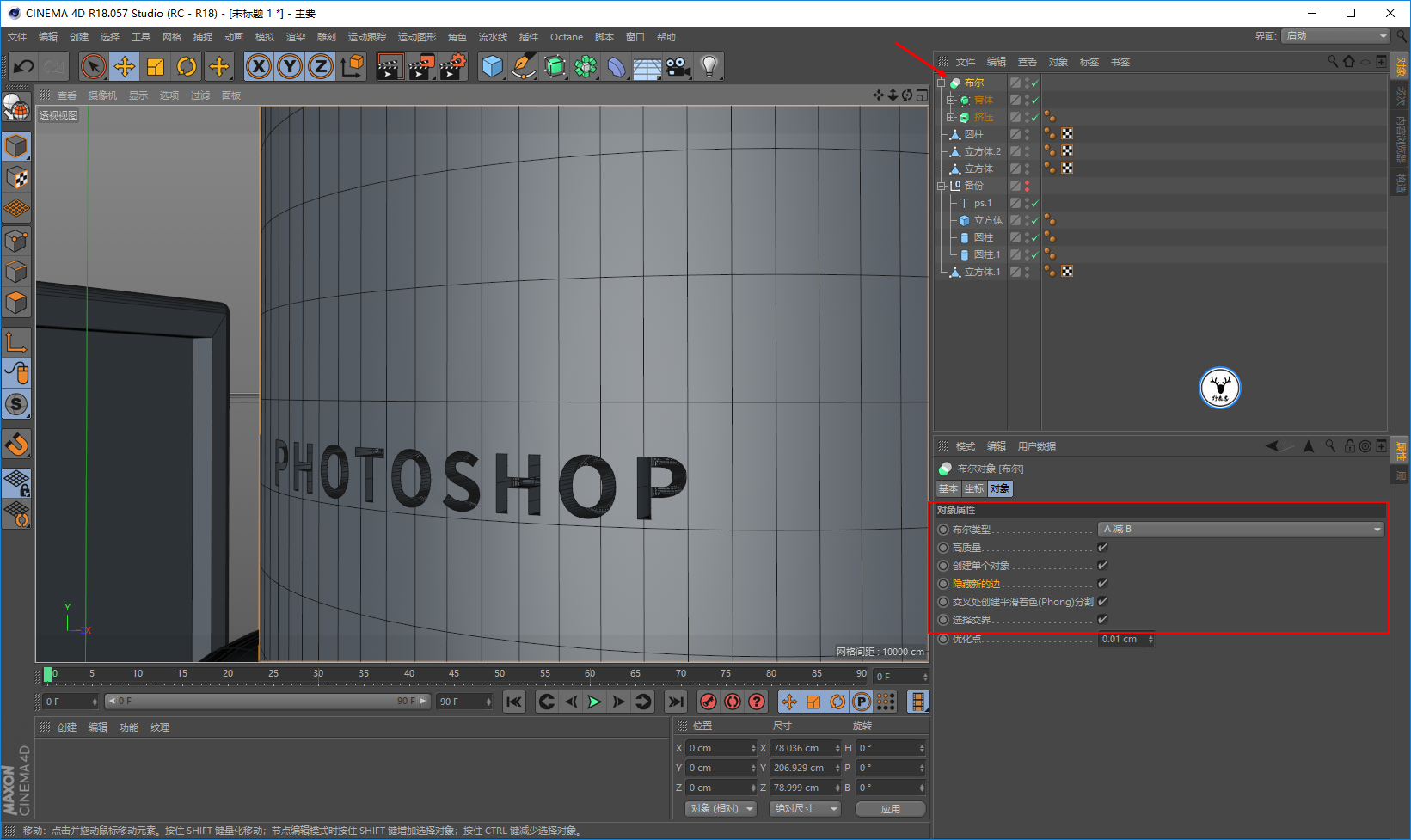
Task: Click the stepper arrows of 优化点 field
Action: 1150,639
